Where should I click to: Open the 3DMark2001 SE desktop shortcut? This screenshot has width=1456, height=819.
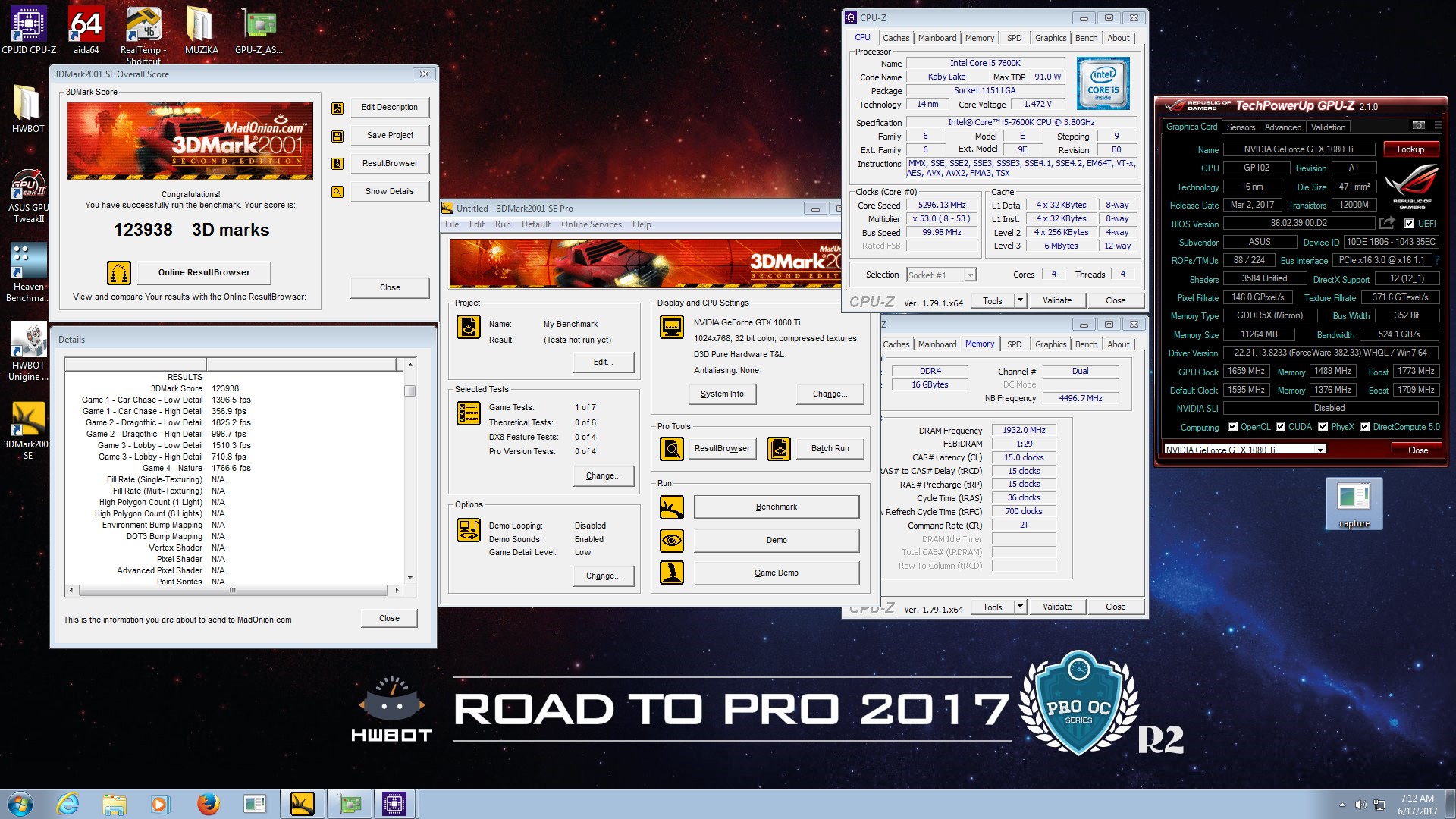(x=28, y=431)
